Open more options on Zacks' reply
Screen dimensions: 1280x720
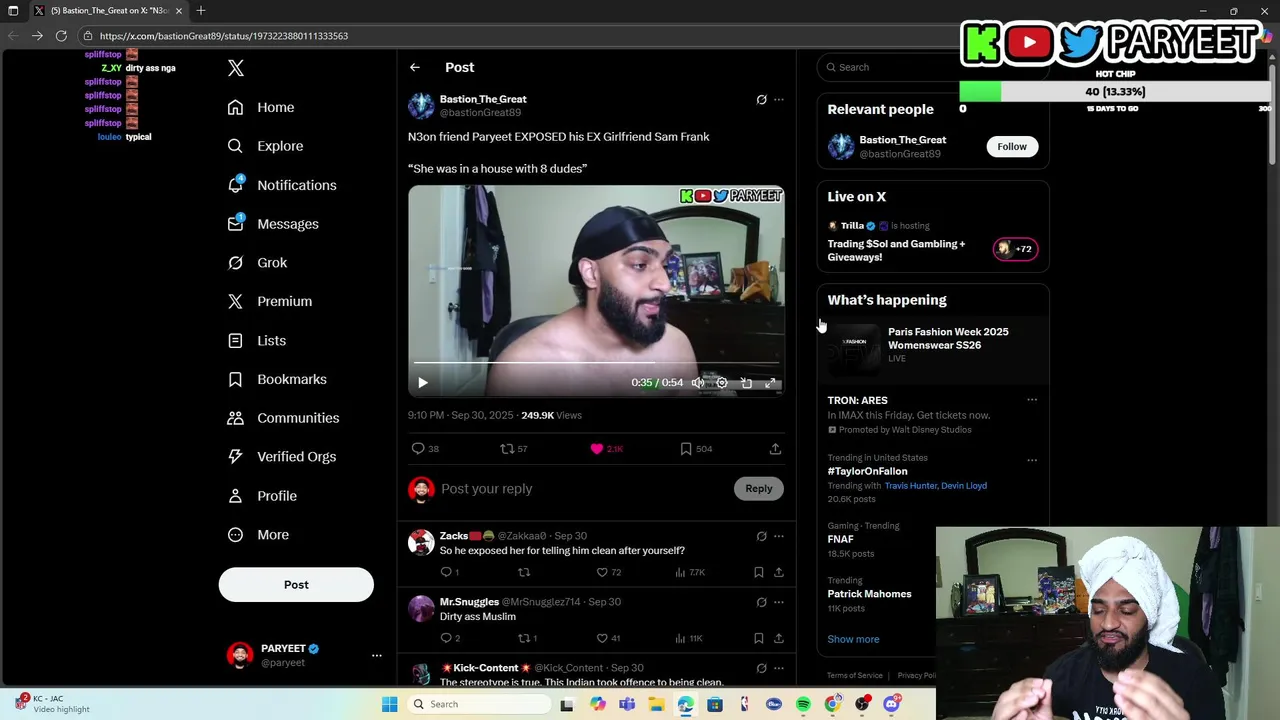779,537
